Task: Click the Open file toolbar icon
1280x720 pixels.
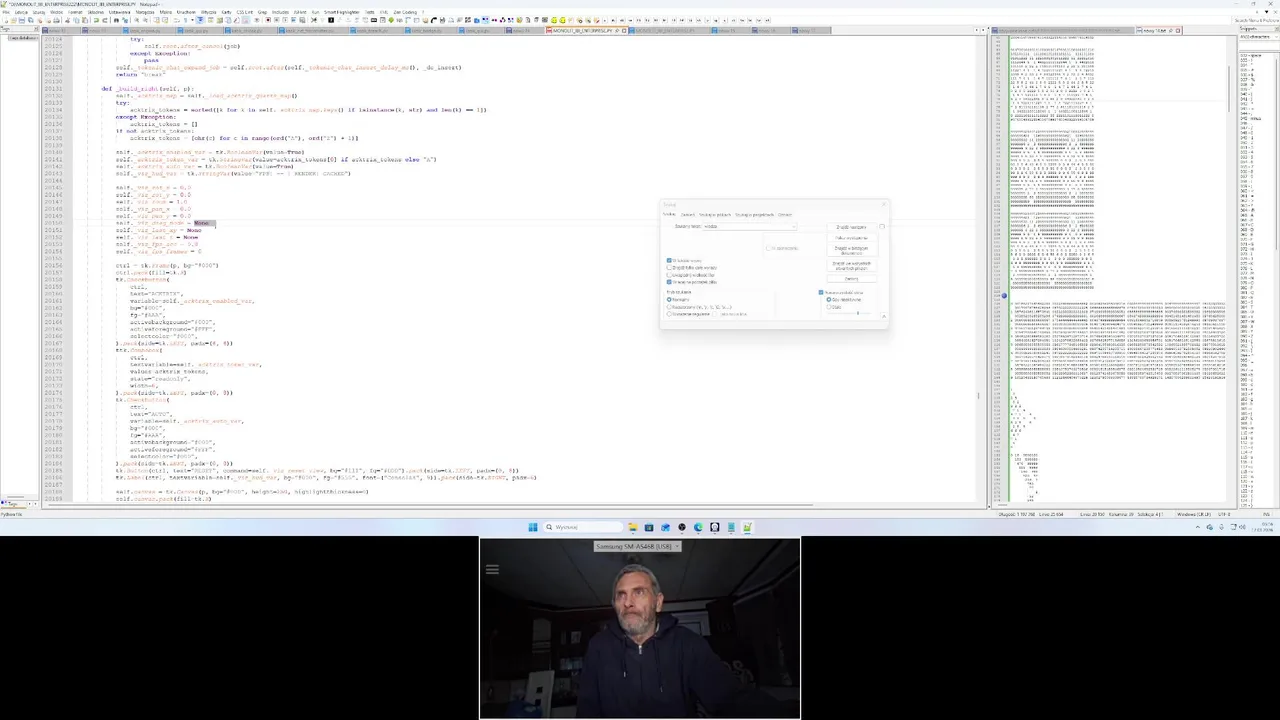Action: (14, 20)
